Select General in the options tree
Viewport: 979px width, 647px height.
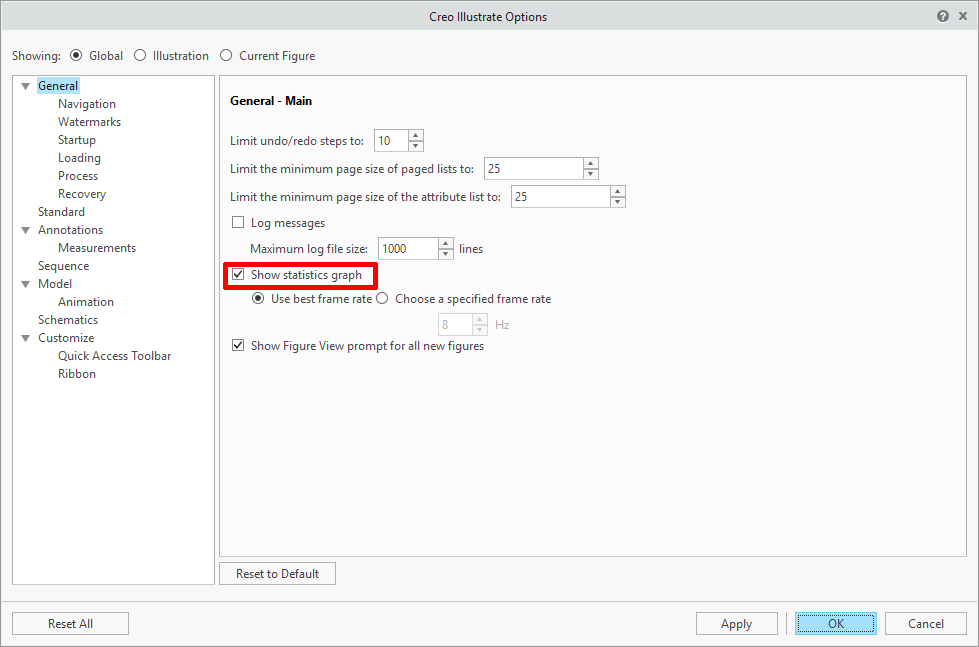(x=58, y=86)
